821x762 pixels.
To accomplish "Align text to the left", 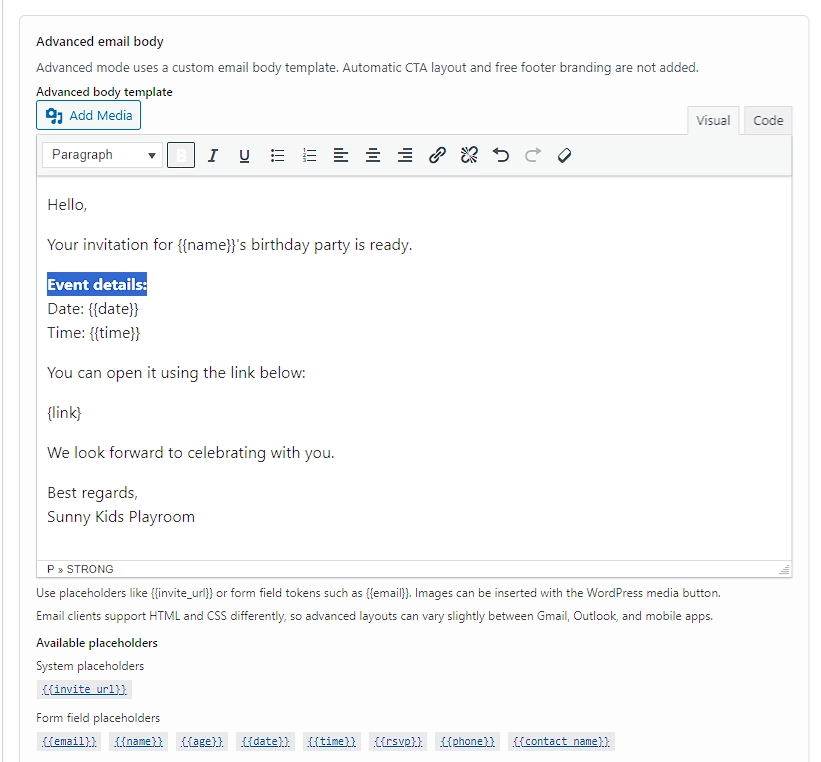I will click(341, 155).
